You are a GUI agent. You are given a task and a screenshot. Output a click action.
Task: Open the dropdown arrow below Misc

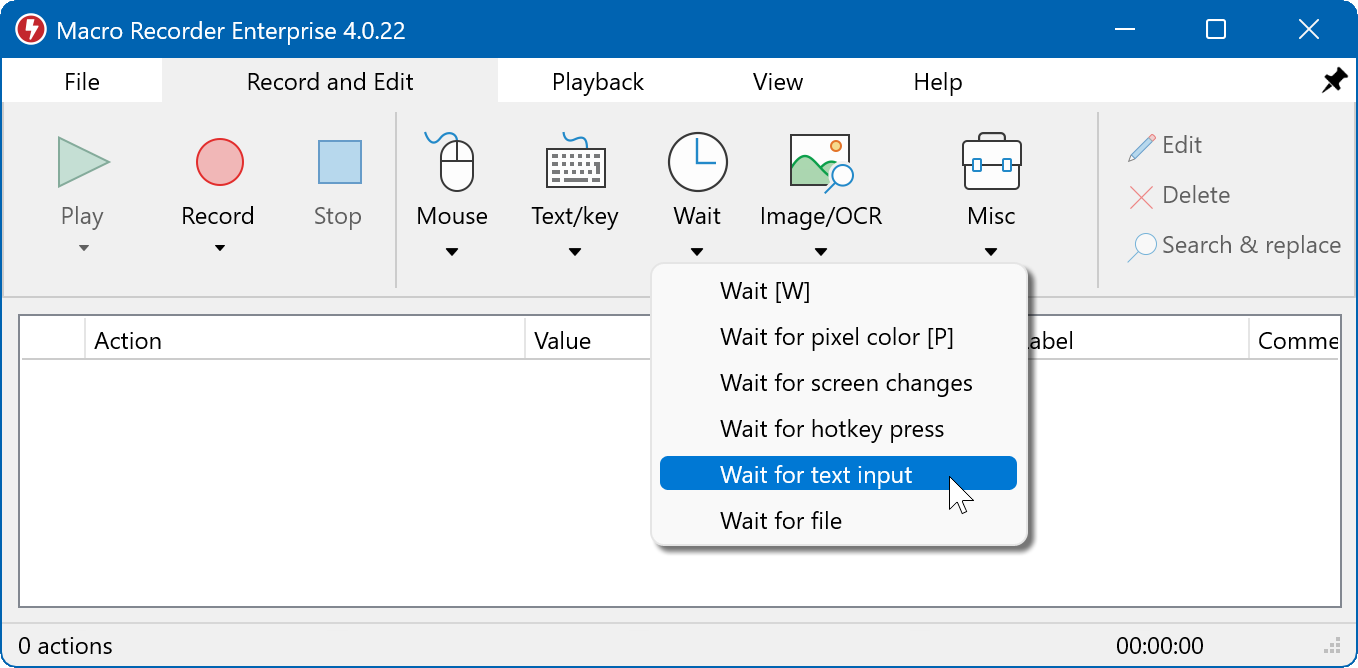(990, 252)
